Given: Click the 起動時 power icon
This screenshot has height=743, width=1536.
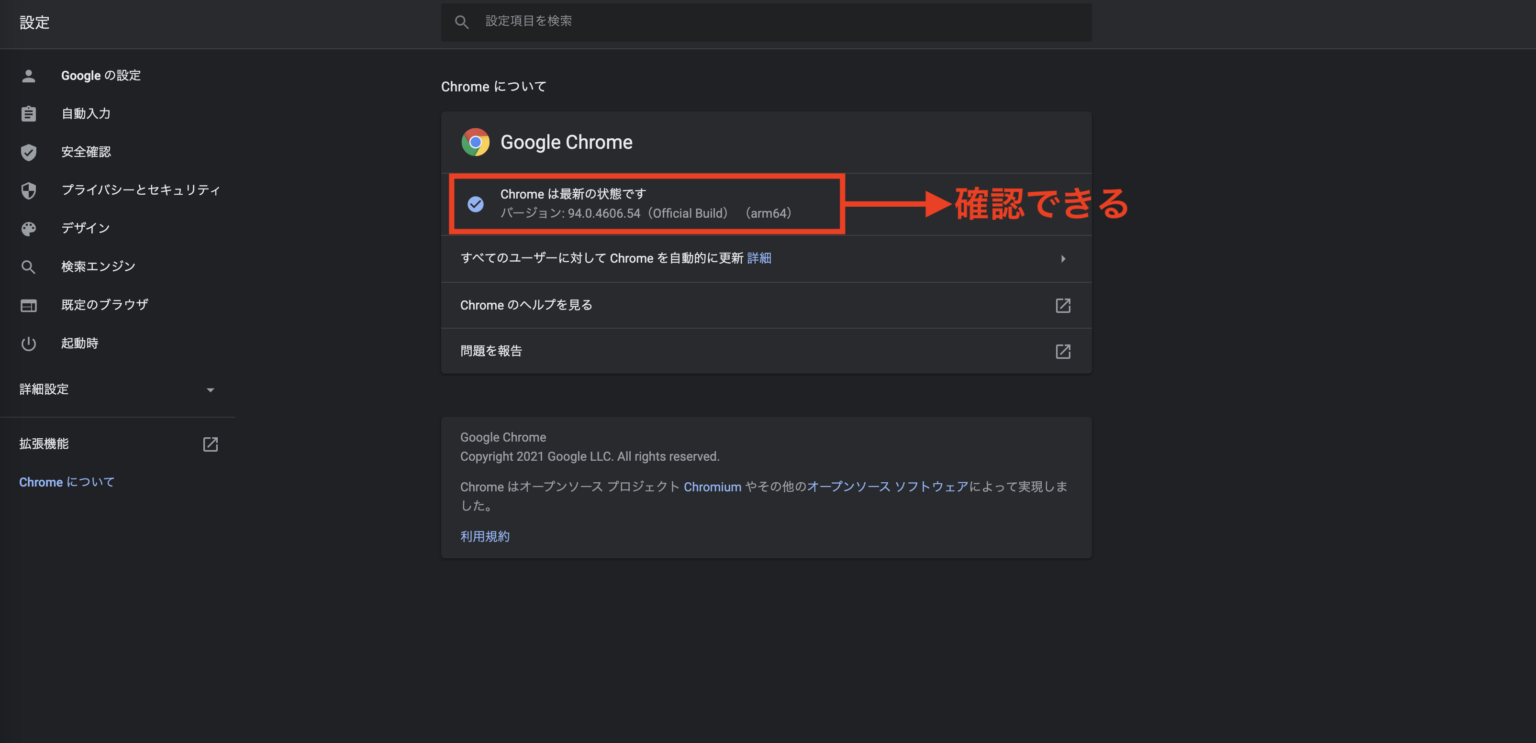Looking at the screenshot, I should point(28,343).
